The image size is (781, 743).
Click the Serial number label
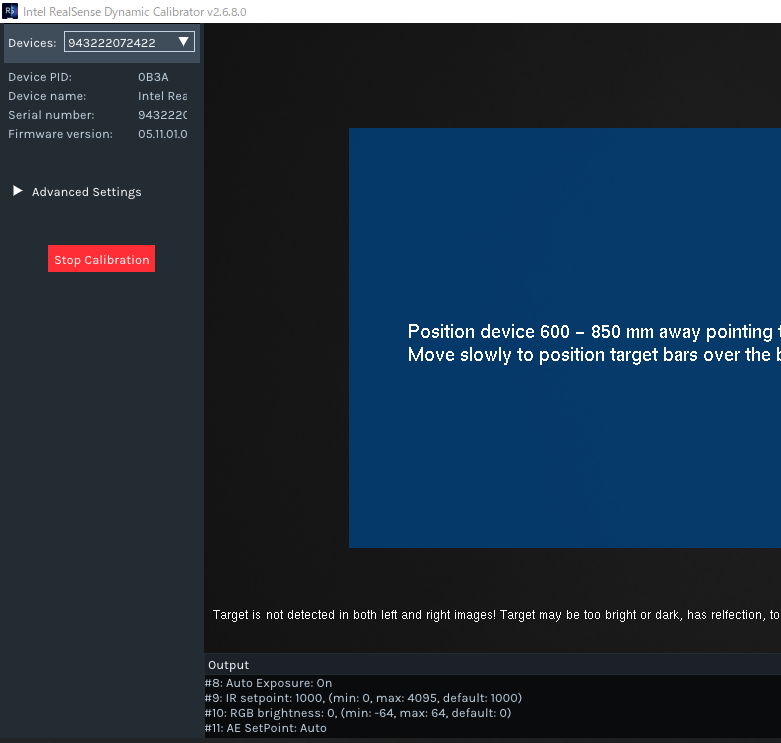coord(51,115)
